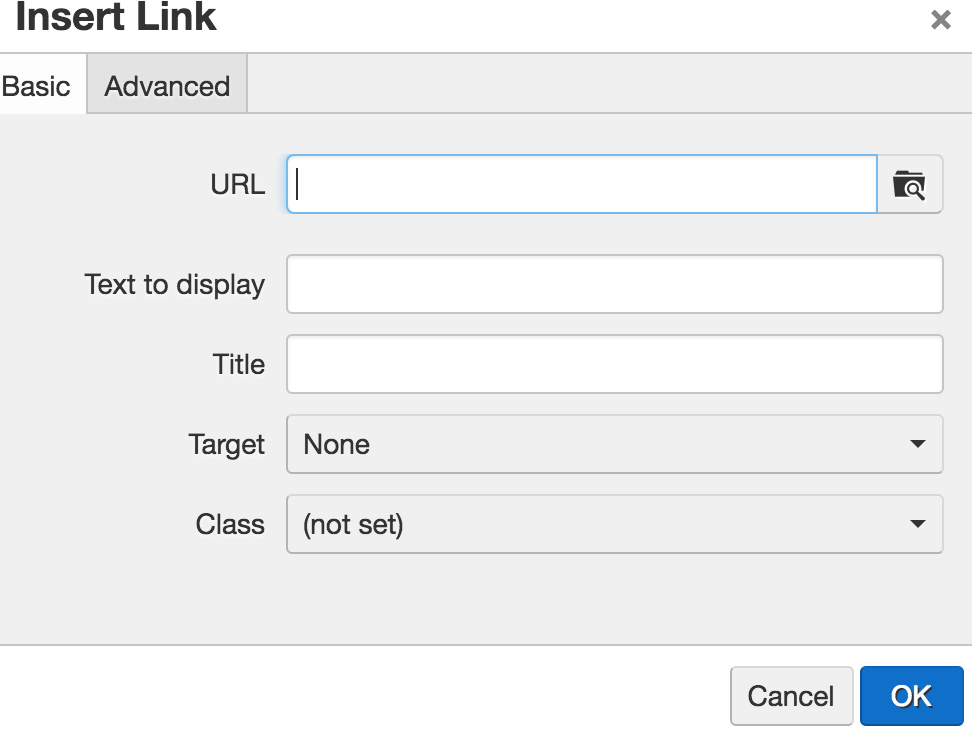Focus the Text to display field

point(614,284)
